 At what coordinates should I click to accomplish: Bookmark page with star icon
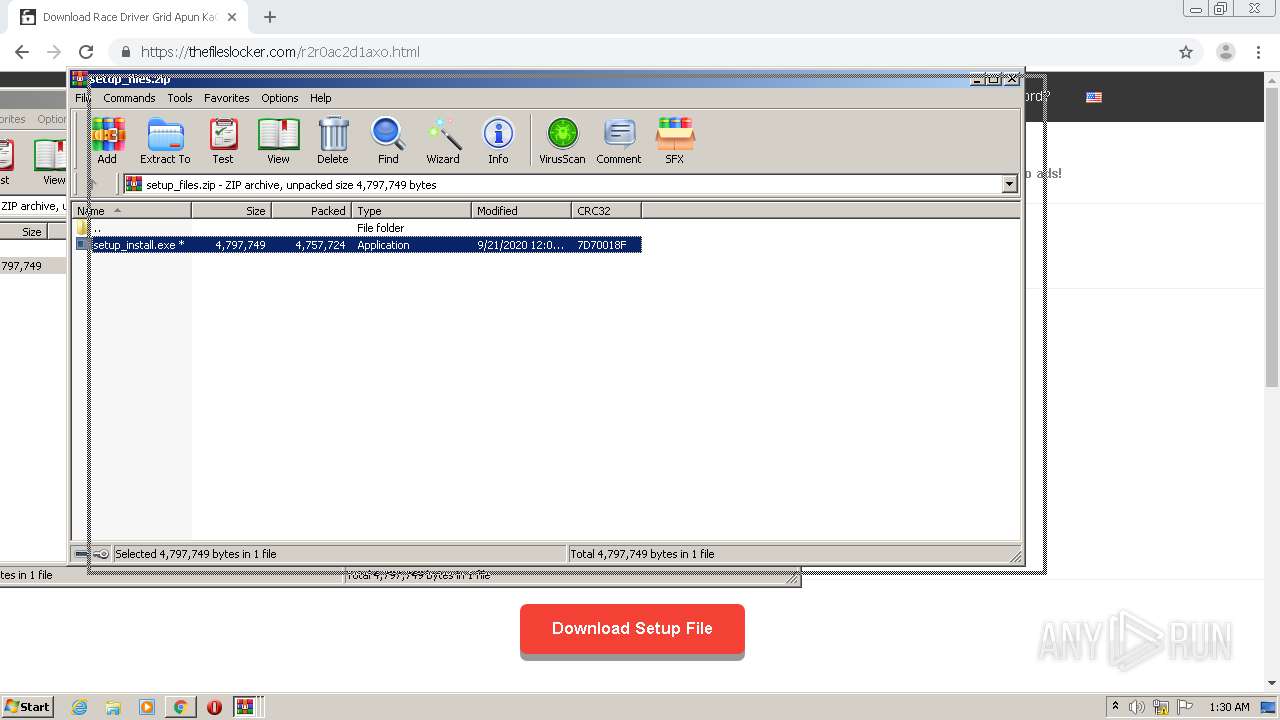1186,52
